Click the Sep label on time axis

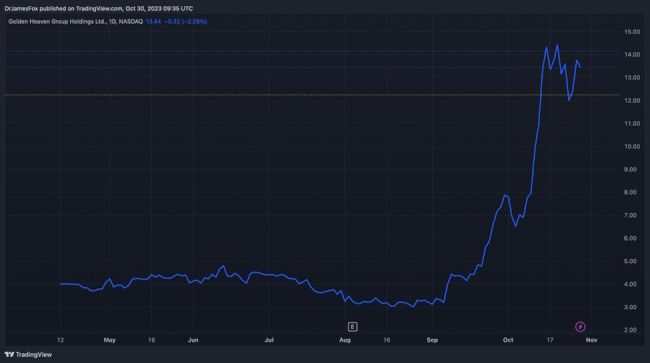[432, 340]
